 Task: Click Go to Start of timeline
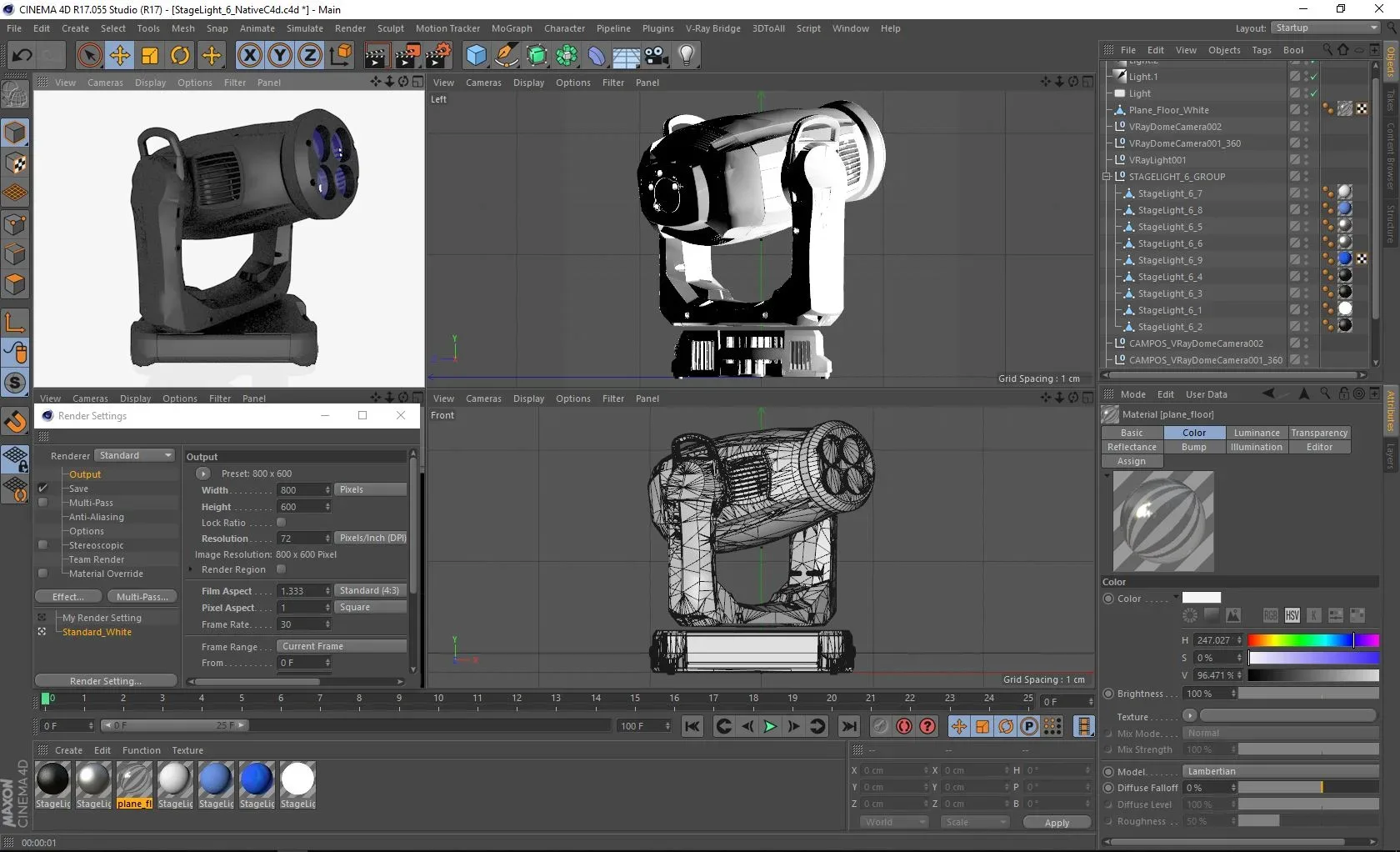692,726
